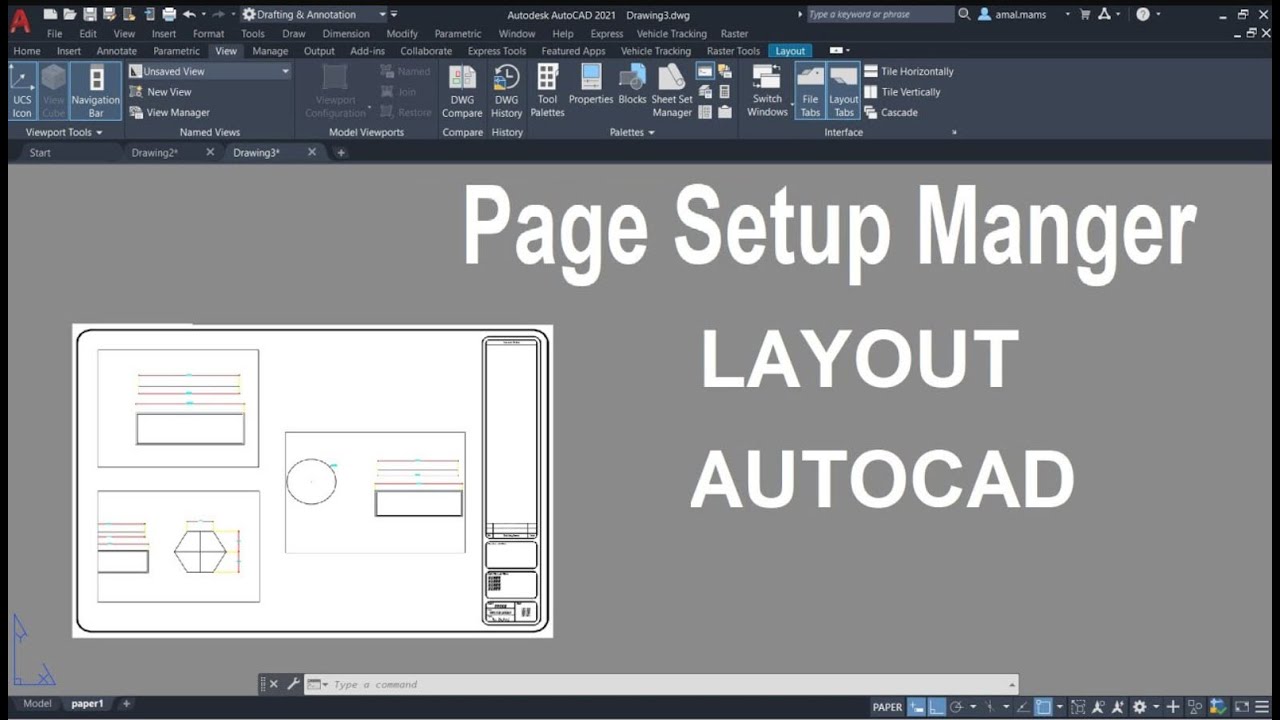Switch to the Output ribbon tab
Image resolution: width=1280 pixels, height=720 pixels.
[x=319, y=51]
